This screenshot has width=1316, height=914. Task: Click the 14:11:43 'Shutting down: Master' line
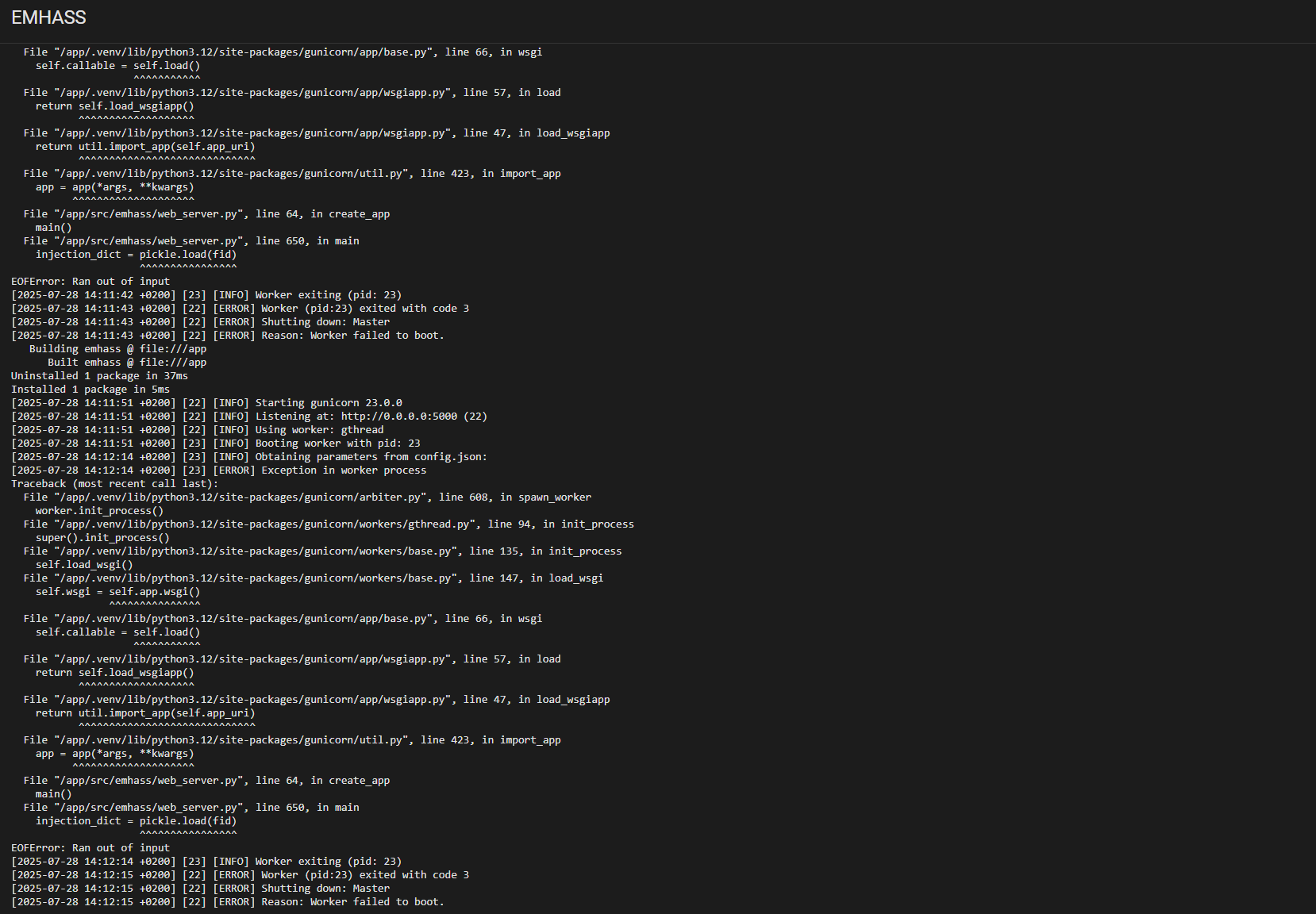click(200, 322)
